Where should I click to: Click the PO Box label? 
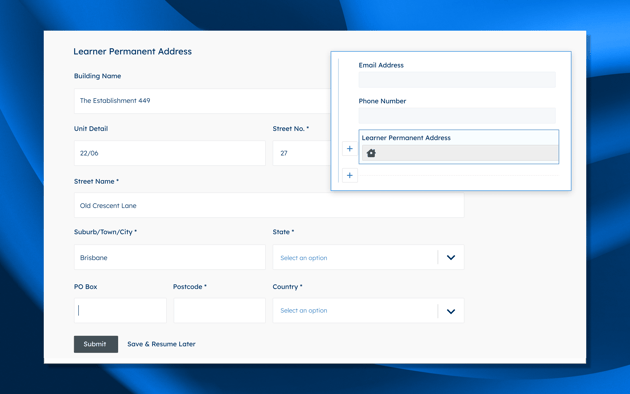pos(86,287)
